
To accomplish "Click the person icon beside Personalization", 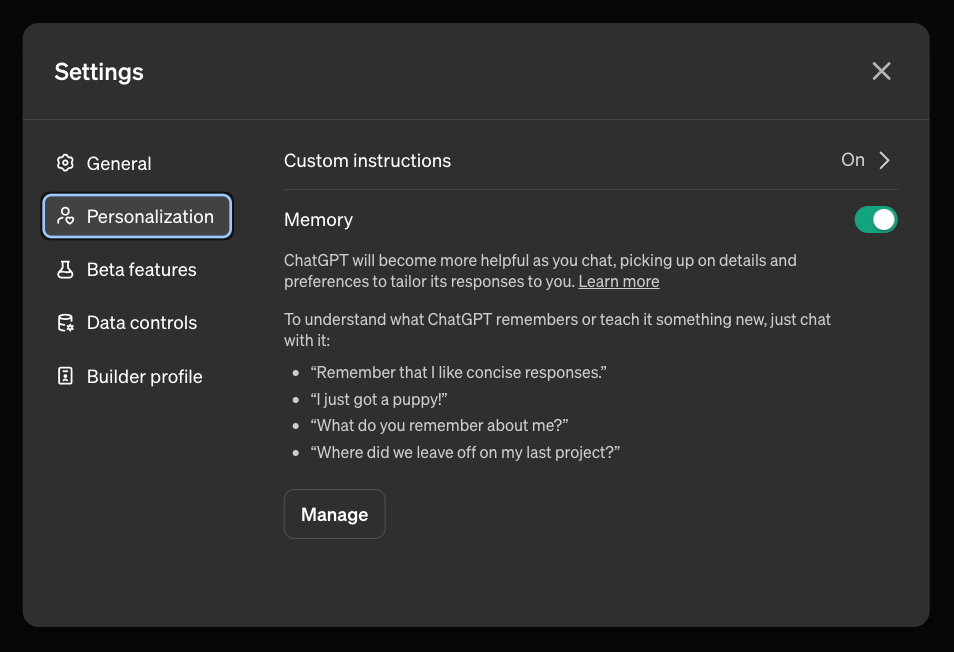I will 66,216.
